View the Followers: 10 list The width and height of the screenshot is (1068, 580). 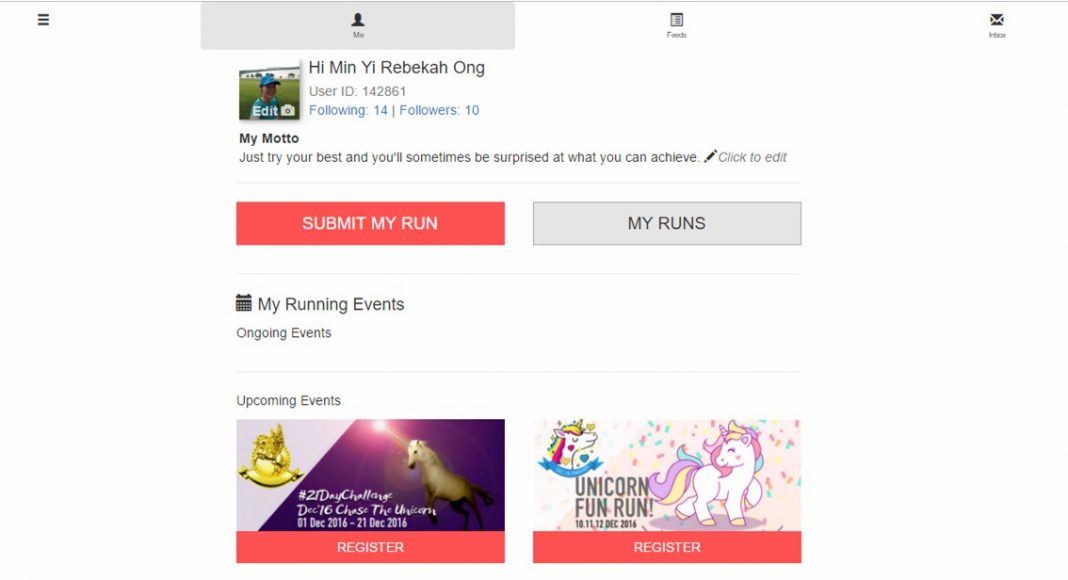439,110
